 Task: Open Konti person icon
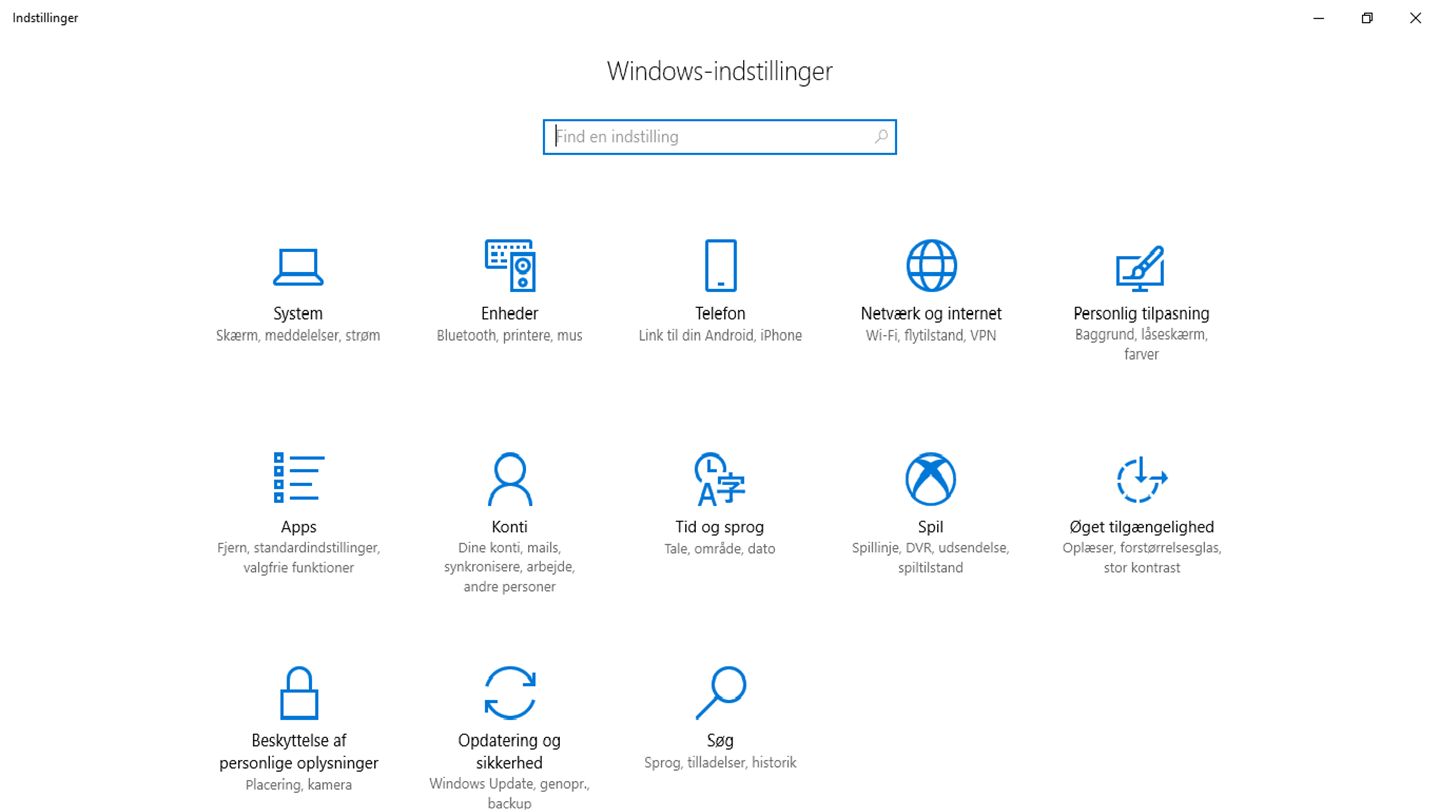coord(510,479)
